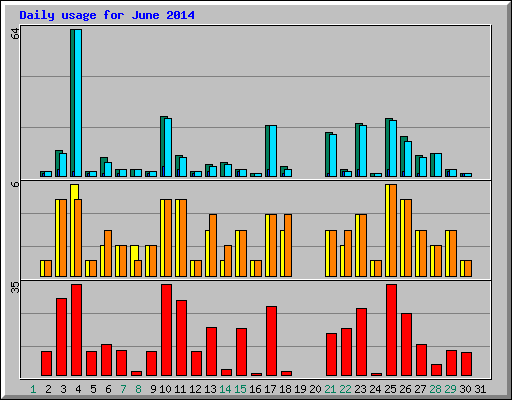Click day 14 on the x-axis
This screenshot has width=512, height=400.
pos(225,389)
